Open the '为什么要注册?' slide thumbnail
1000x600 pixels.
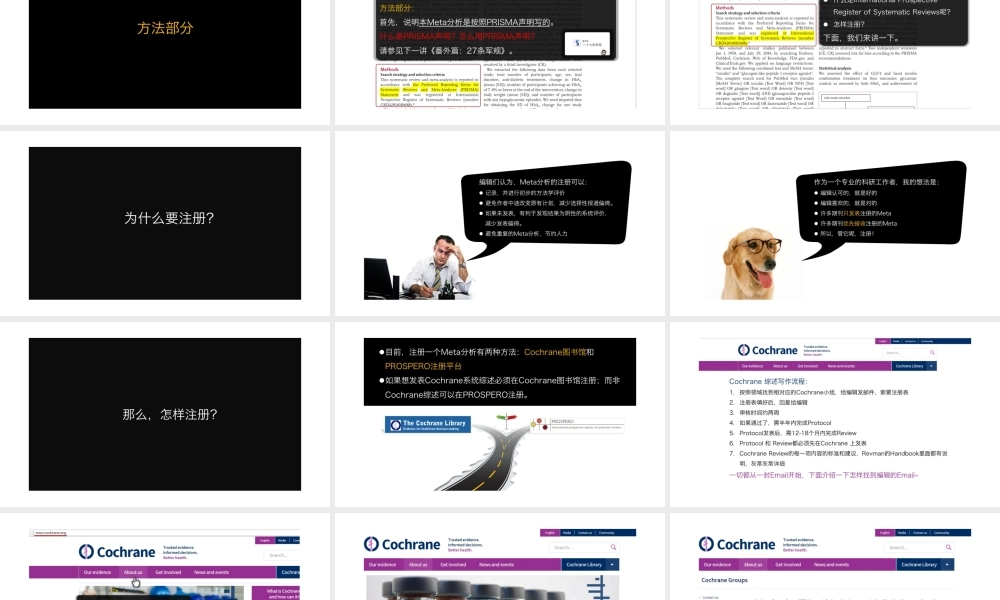(x=165, y=222)
